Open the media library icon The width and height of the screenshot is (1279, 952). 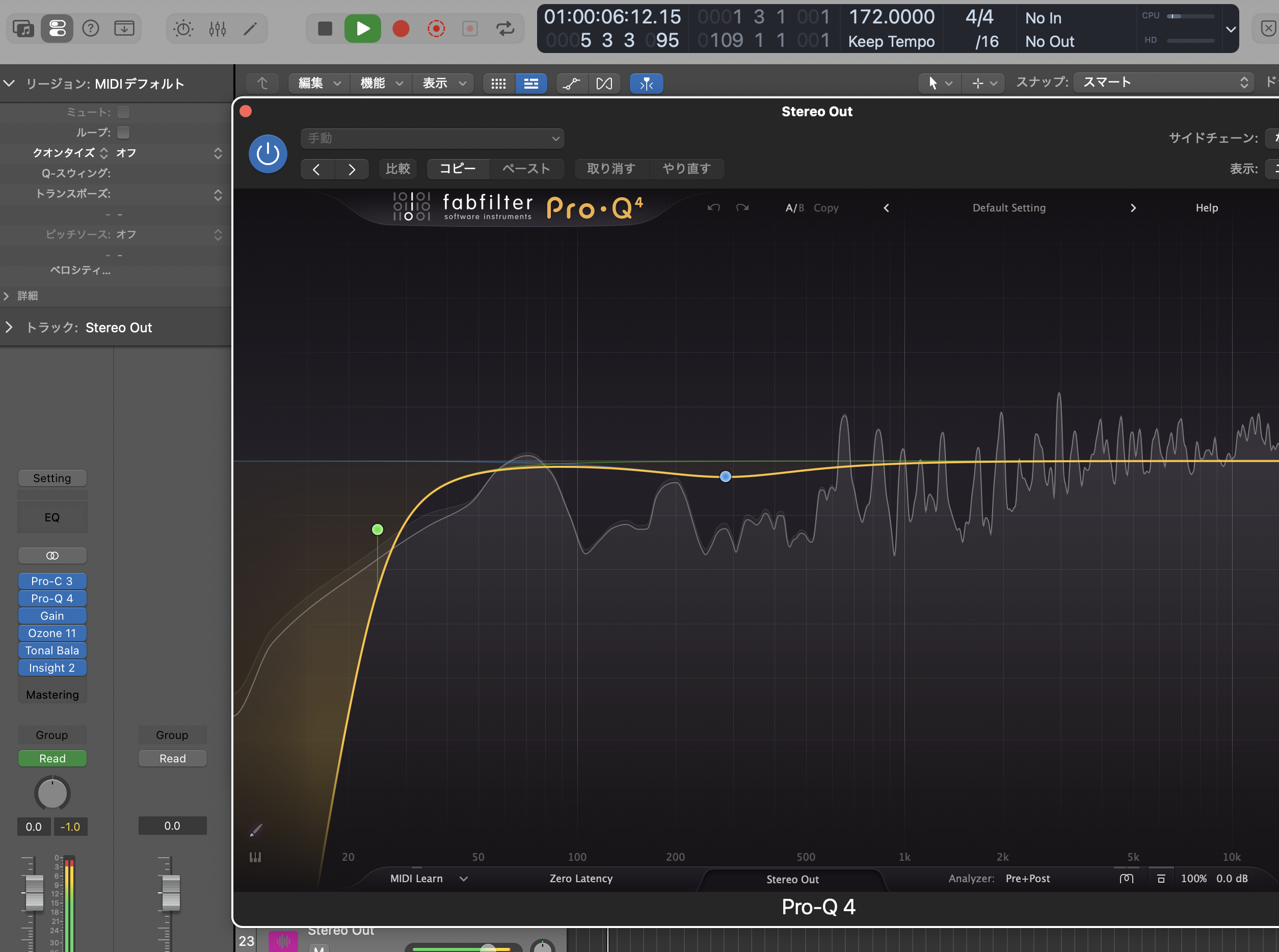click(23, 28)
